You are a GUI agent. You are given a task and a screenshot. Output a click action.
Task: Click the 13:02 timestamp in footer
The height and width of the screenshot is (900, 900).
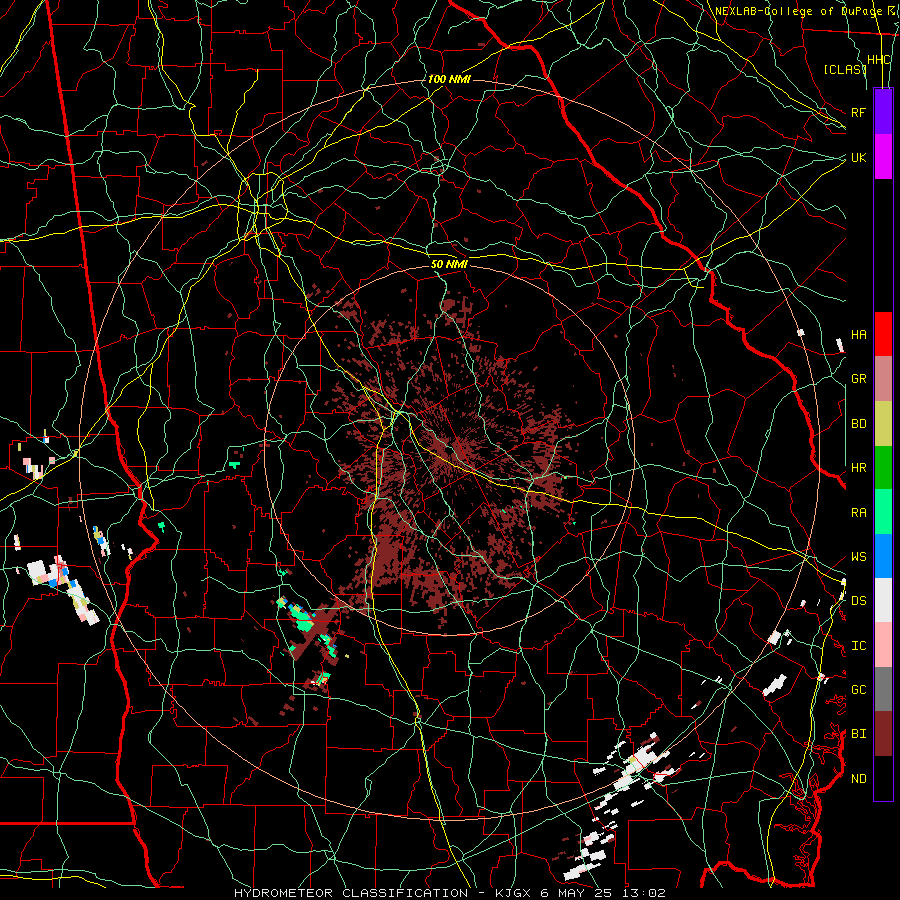pos(642,893)
